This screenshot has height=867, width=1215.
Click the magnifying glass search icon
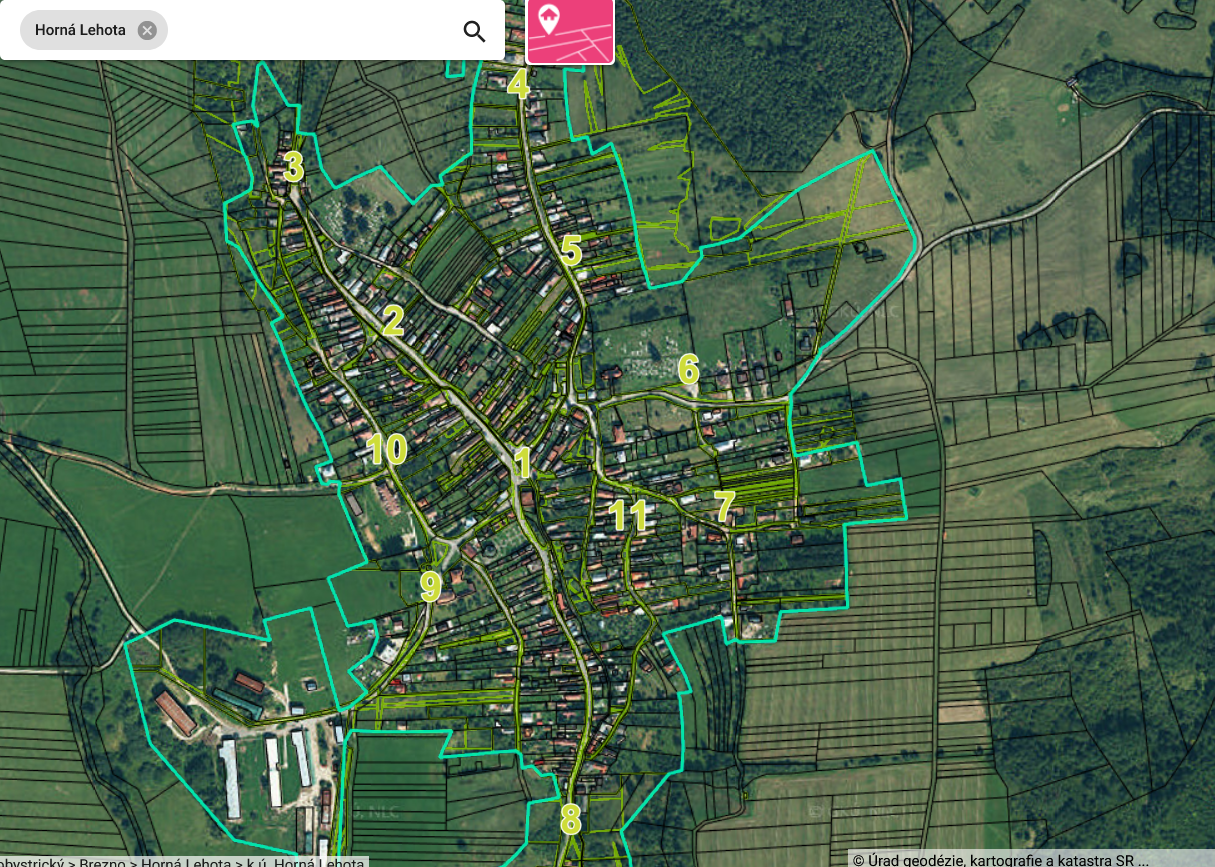(474, 31)
